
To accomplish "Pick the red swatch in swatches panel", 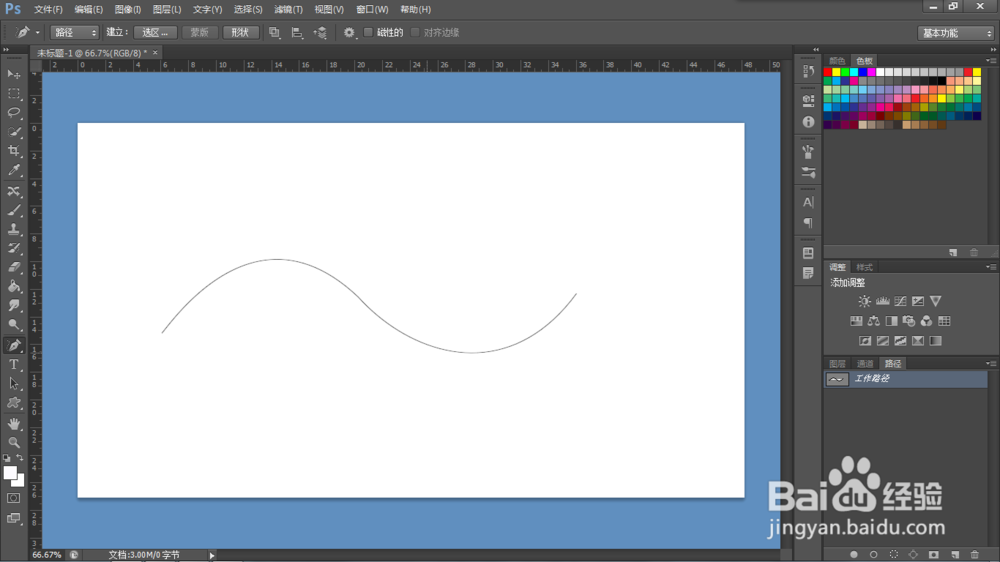I will (x=828, y=72).
